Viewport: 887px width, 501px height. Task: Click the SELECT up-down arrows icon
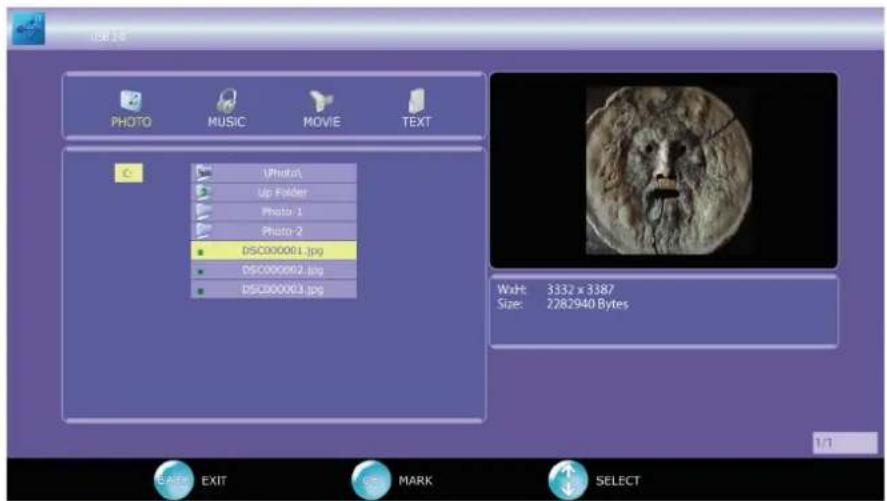tap(568, 481)
